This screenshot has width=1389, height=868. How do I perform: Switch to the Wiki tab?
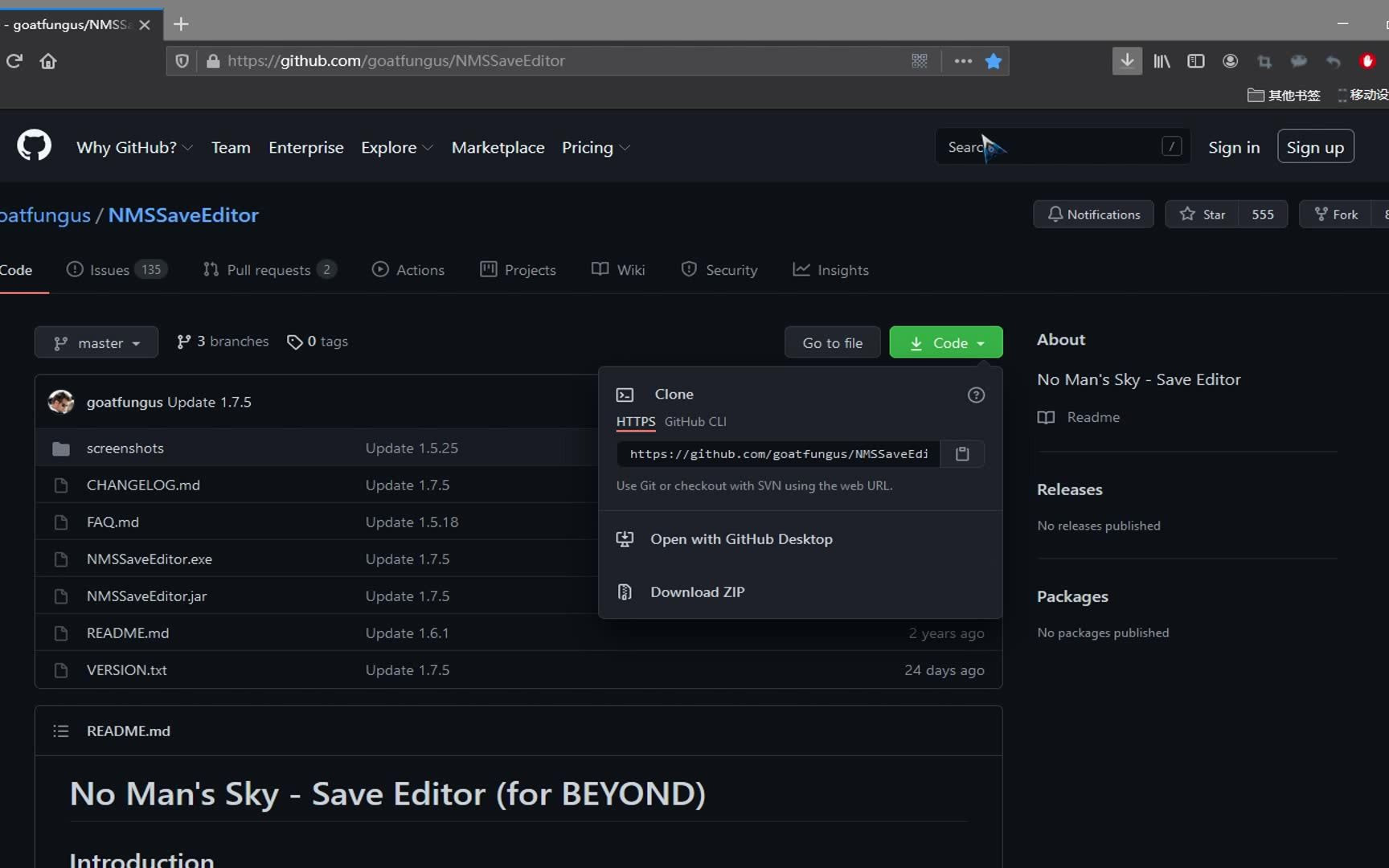click(x=618, y=269)
